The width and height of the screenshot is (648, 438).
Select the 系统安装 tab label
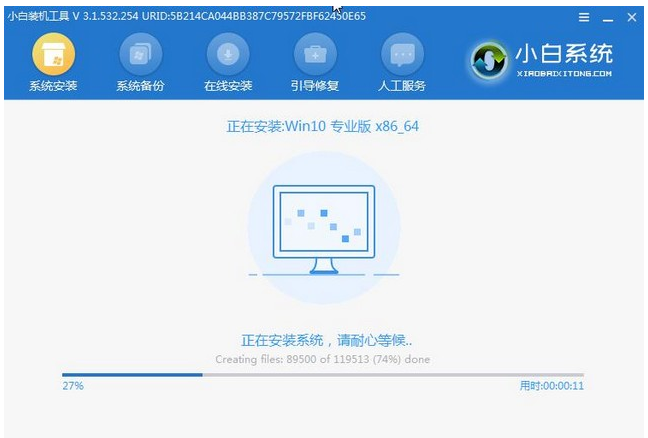pos(53,86)
